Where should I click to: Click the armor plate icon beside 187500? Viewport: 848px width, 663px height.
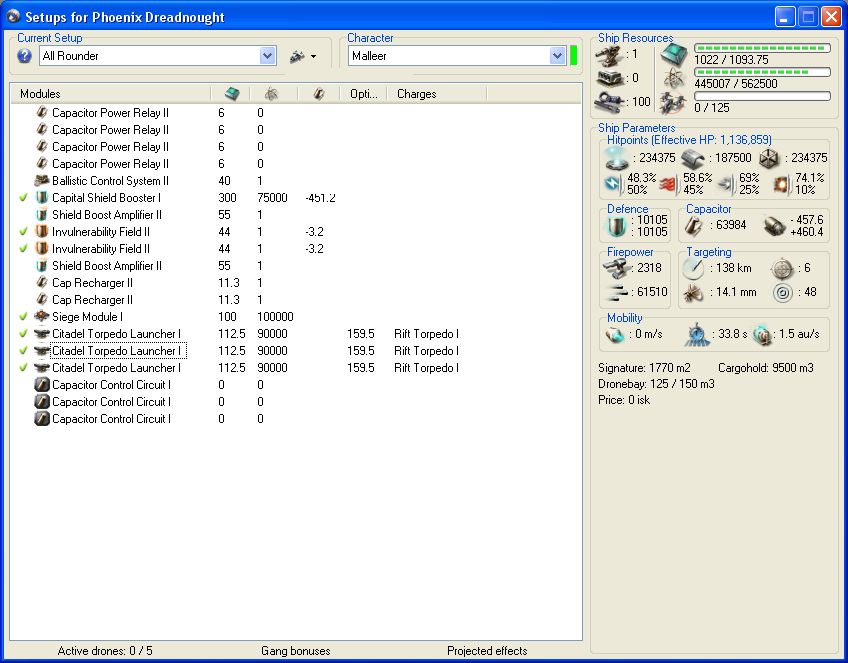pos(693,158)
